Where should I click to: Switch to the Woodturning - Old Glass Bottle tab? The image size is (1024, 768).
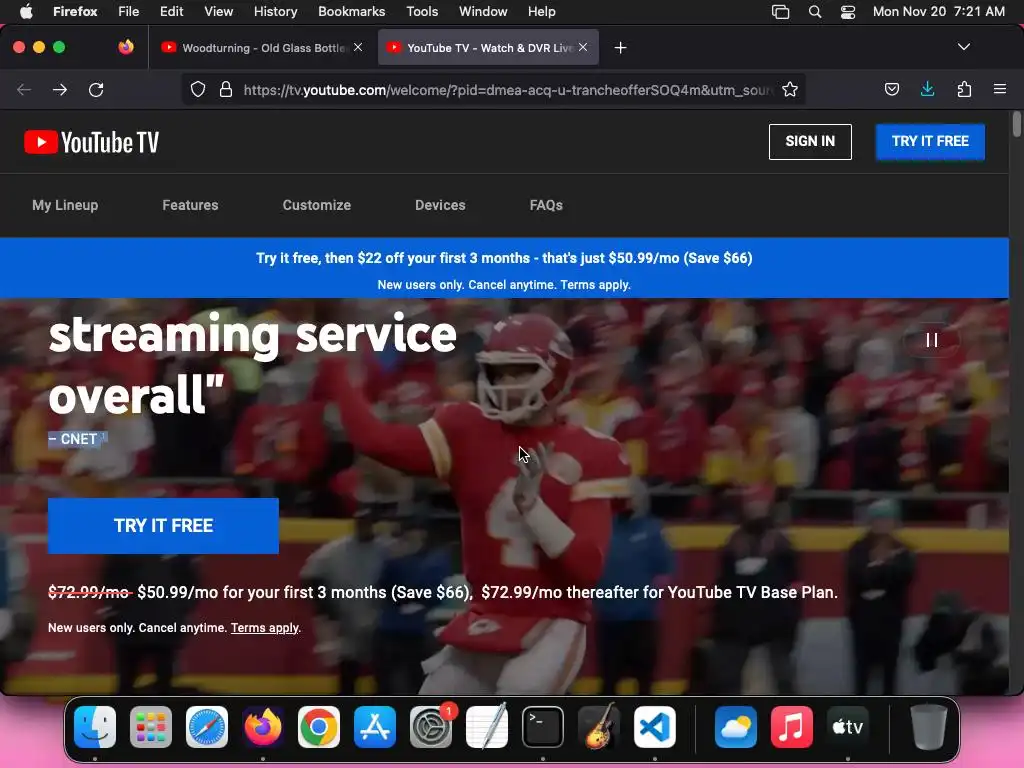point(263,48)
